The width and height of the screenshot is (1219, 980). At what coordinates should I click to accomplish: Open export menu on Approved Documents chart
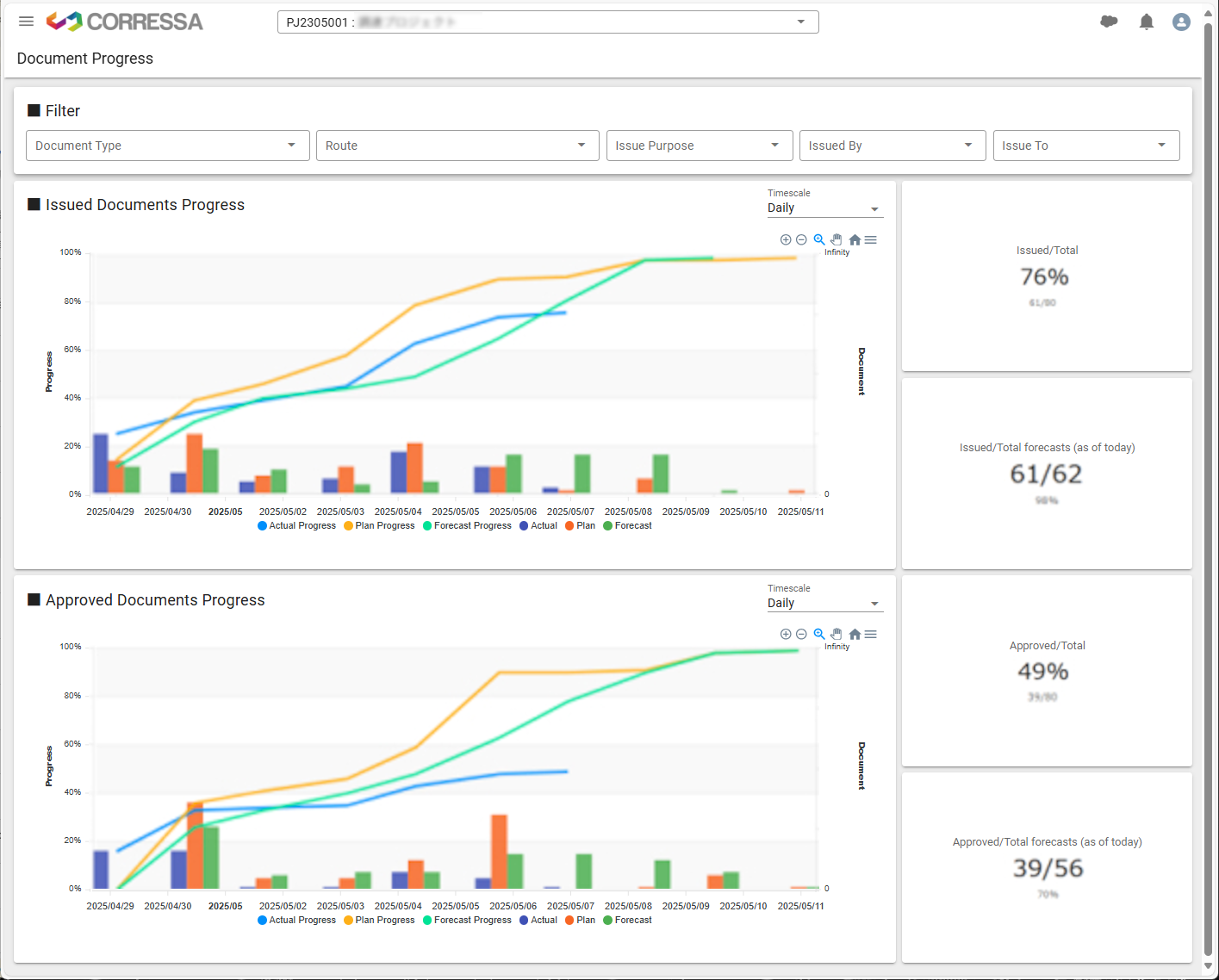click(871, 635)
